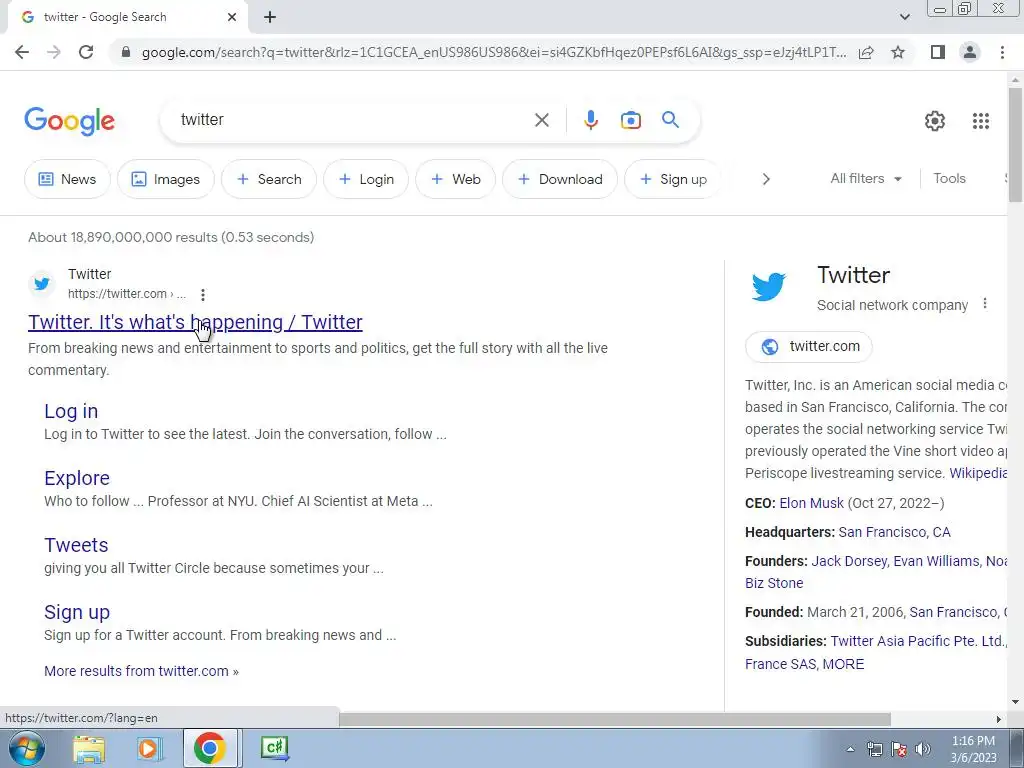Add the Web filter chip

(x=455, y=179)
